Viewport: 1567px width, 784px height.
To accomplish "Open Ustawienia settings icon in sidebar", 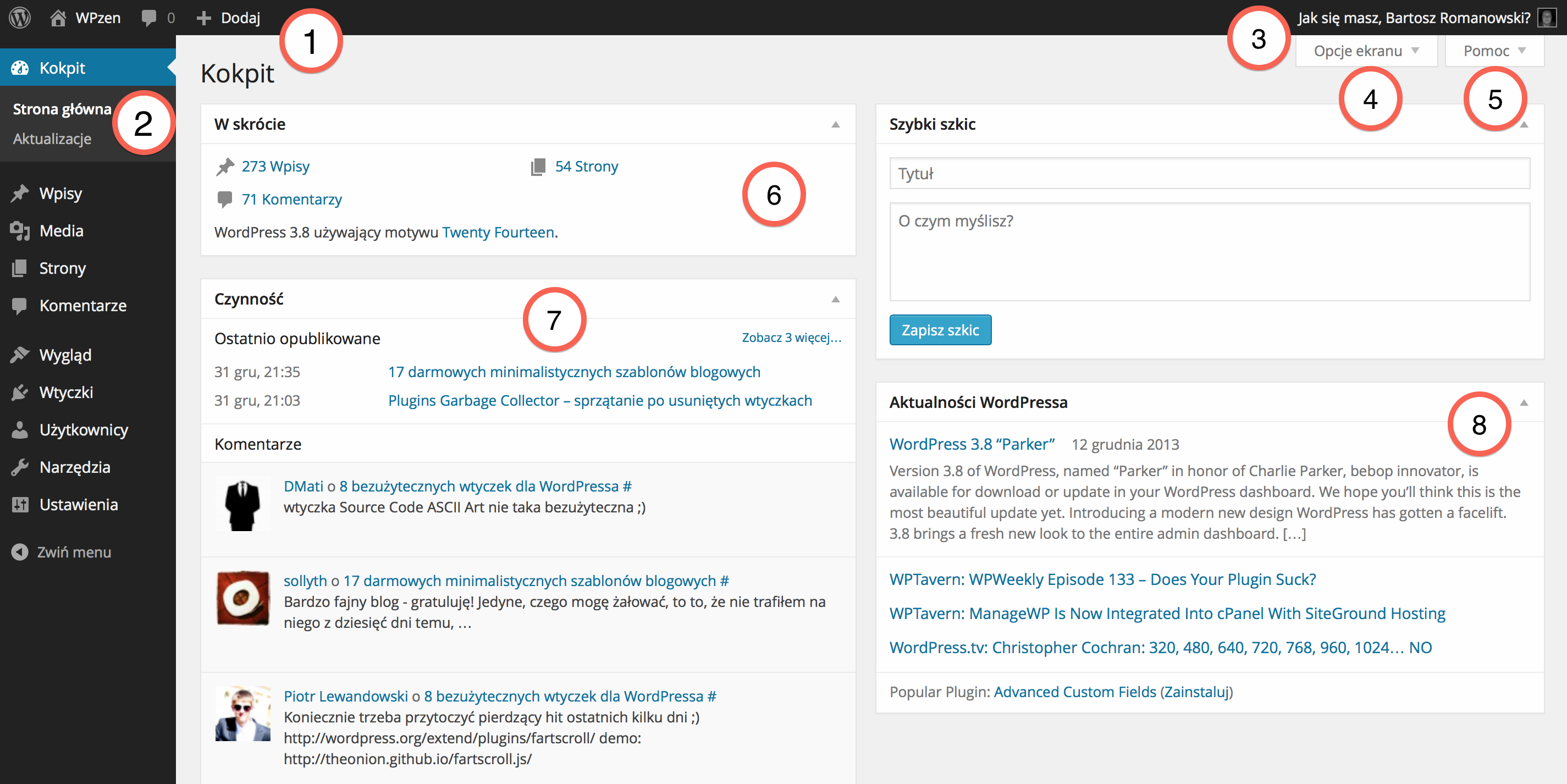I will coord(19,505).
